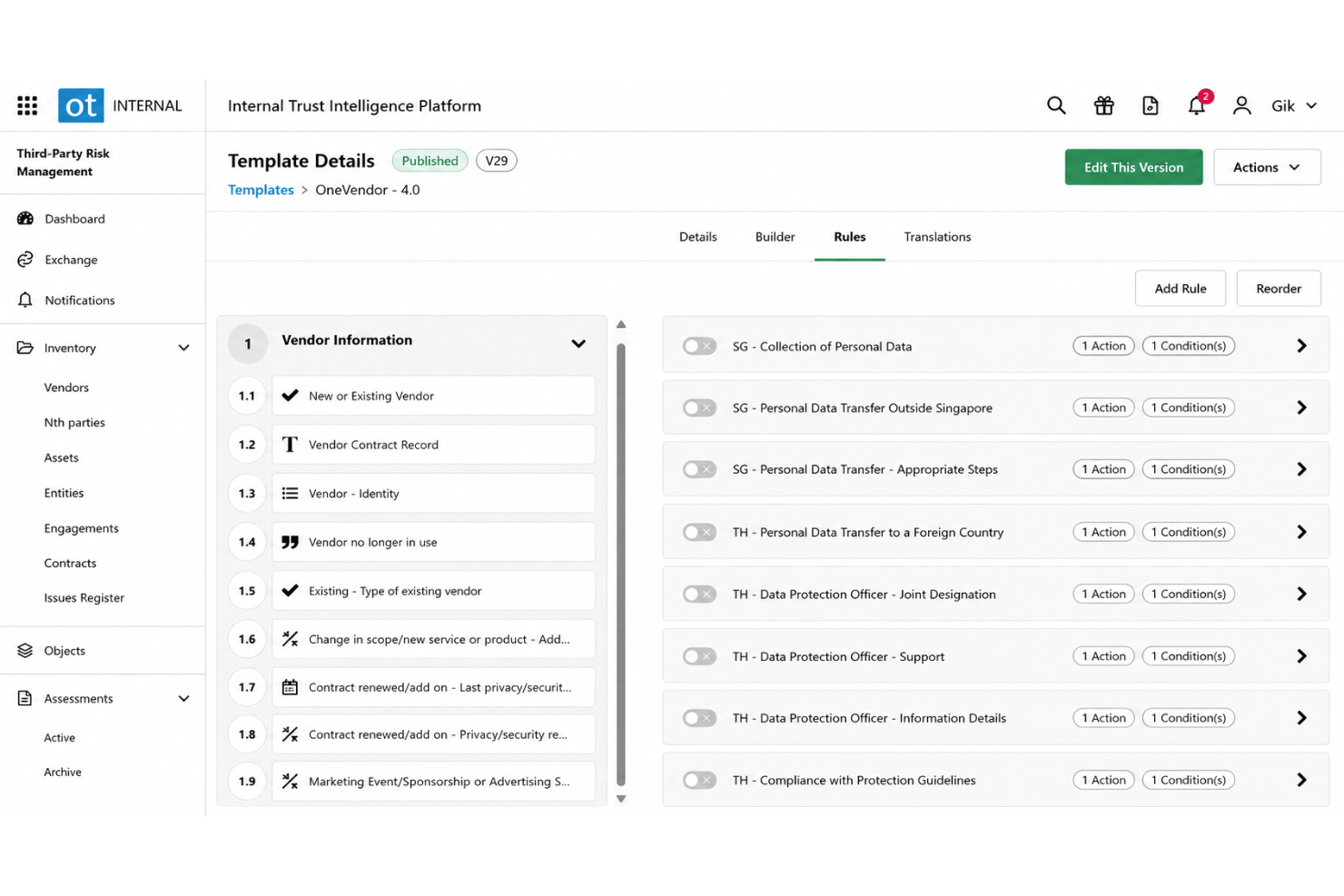Screen dimensions: 1344x896
Task: Expand SG - Personal Data Transfer Outside Singapore arrow
Action: tap(1301, 408)
